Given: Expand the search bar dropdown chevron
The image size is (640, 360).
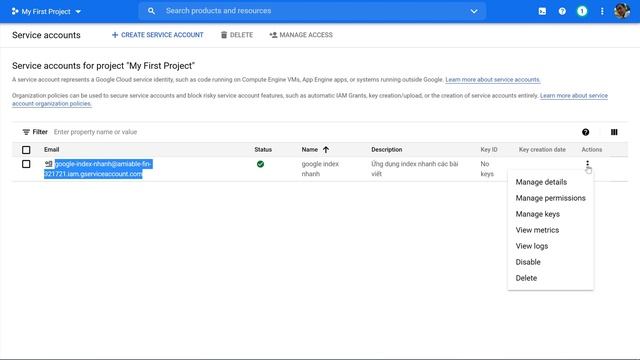Looking at the screenshot, I should [x=474, y=11].
